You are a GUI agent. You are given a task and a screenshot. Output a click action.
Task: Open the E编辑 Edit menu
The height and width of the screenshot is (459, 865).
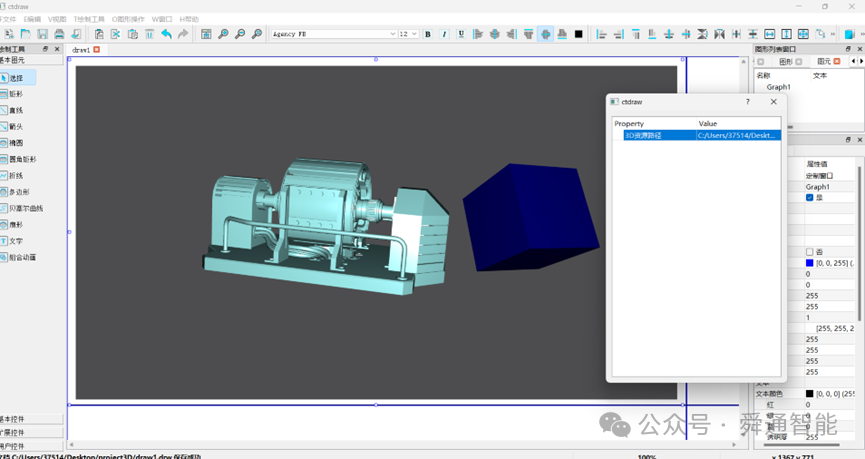coord(32,19)
